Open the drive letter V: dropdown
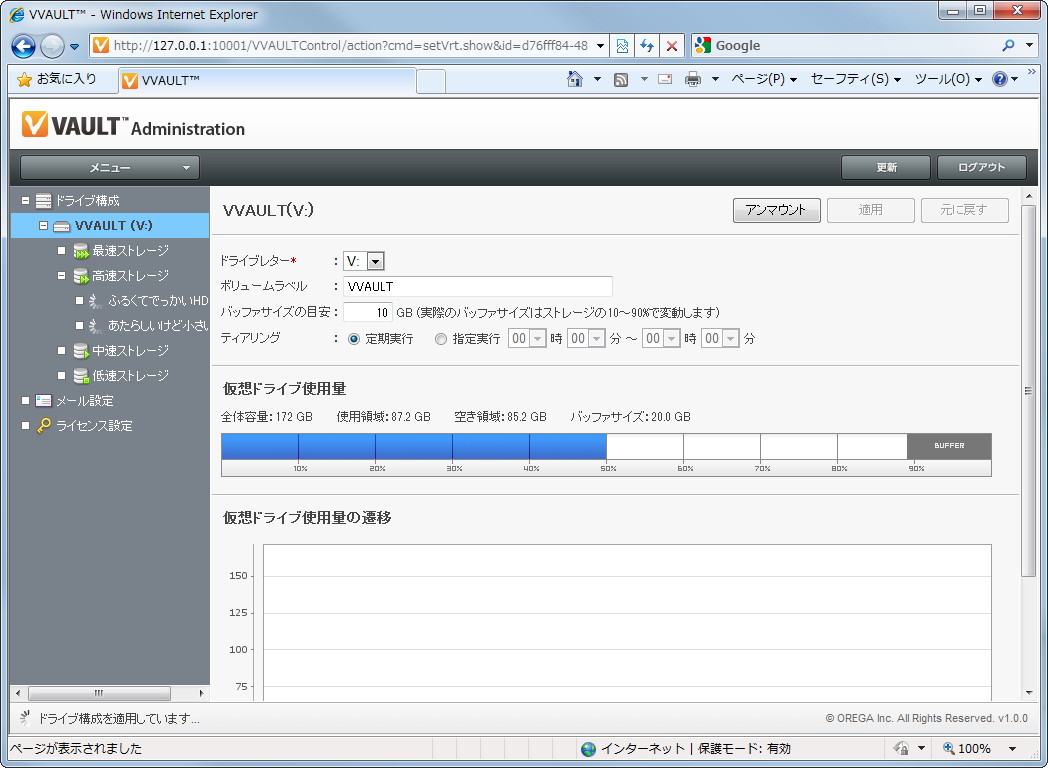This screenshot has height=768, width=1048. (x=375, y=259)
